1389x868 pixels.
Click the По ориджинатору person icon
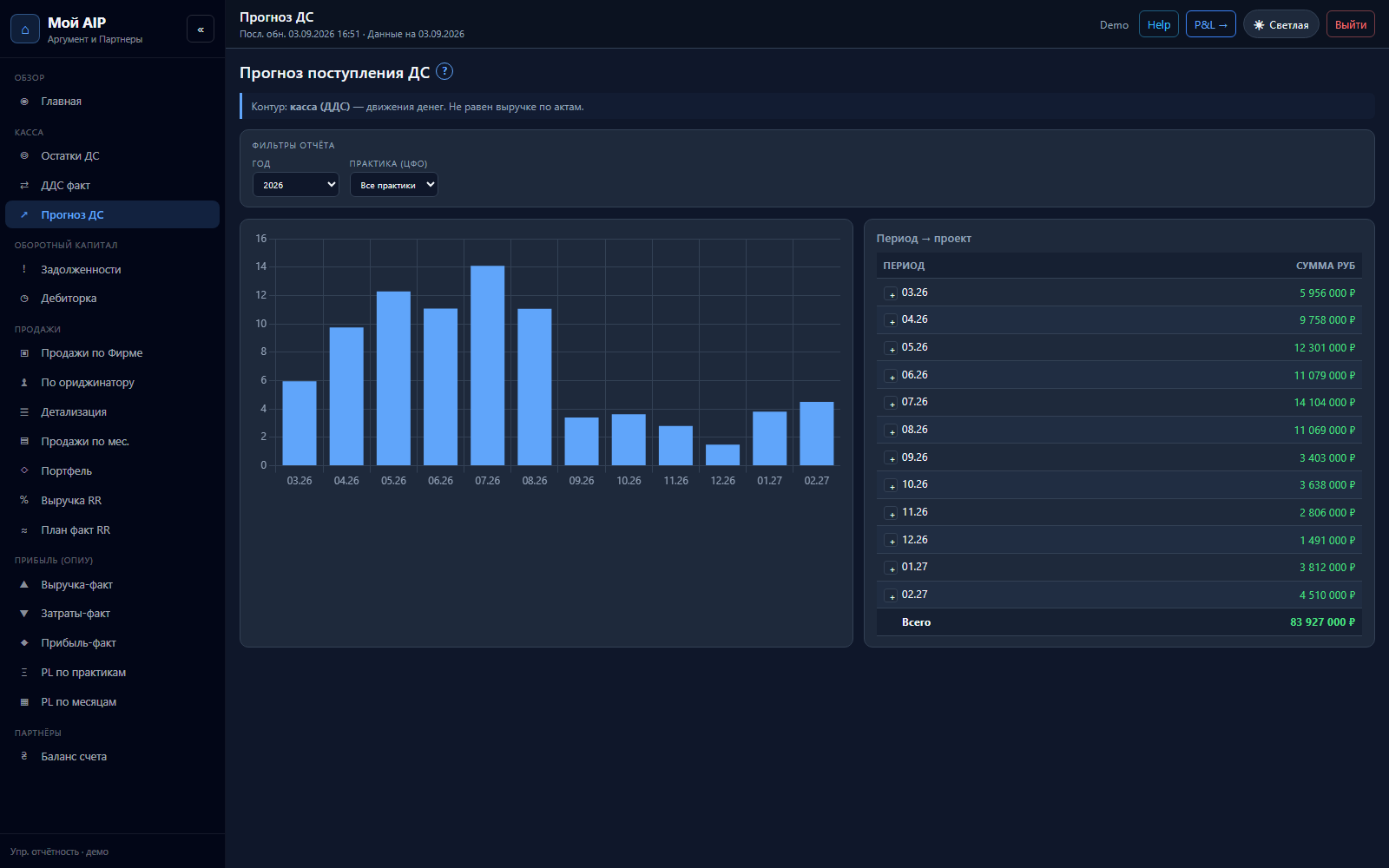pyautogui.click(x=24, y=383)
